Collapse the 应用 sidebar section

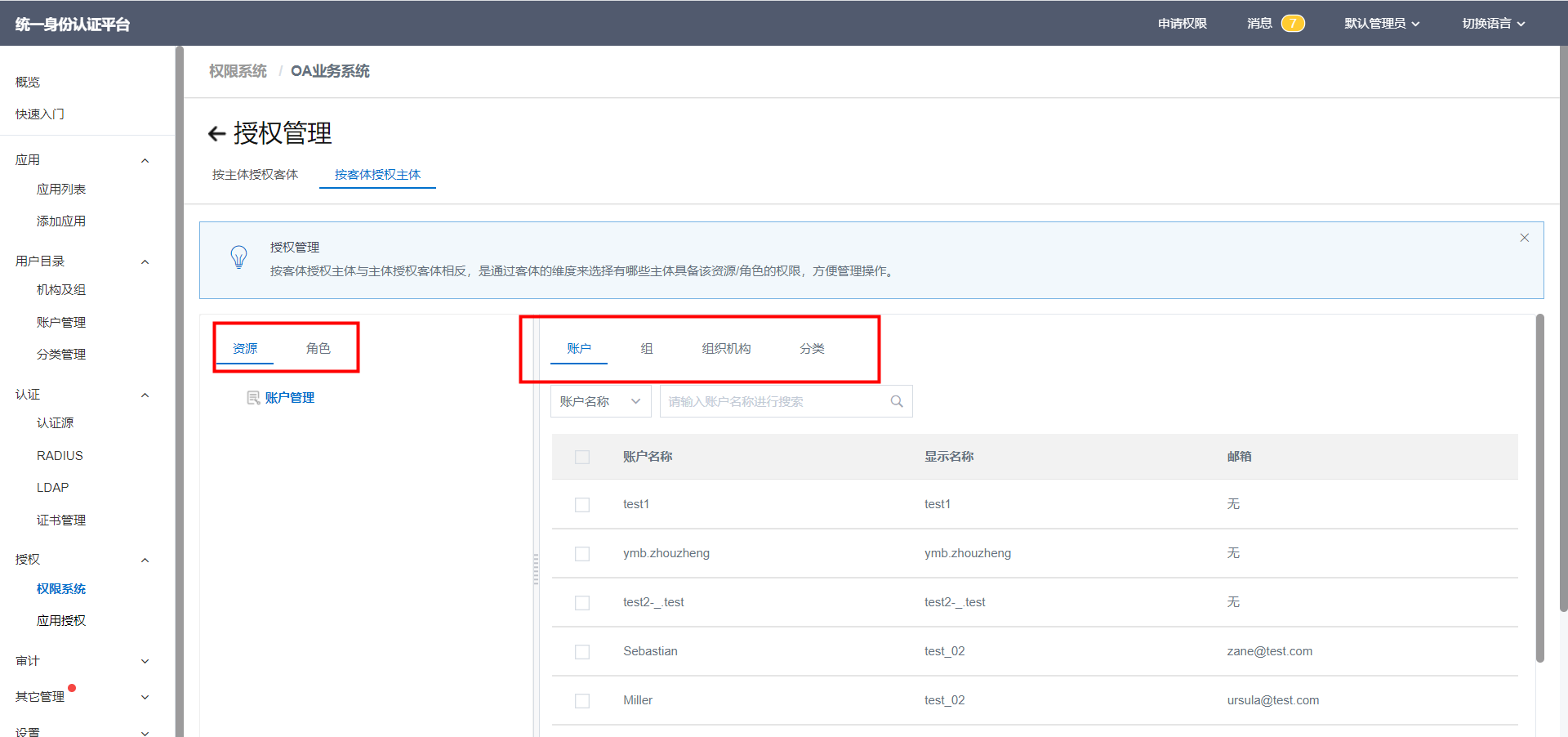point(145,160)
